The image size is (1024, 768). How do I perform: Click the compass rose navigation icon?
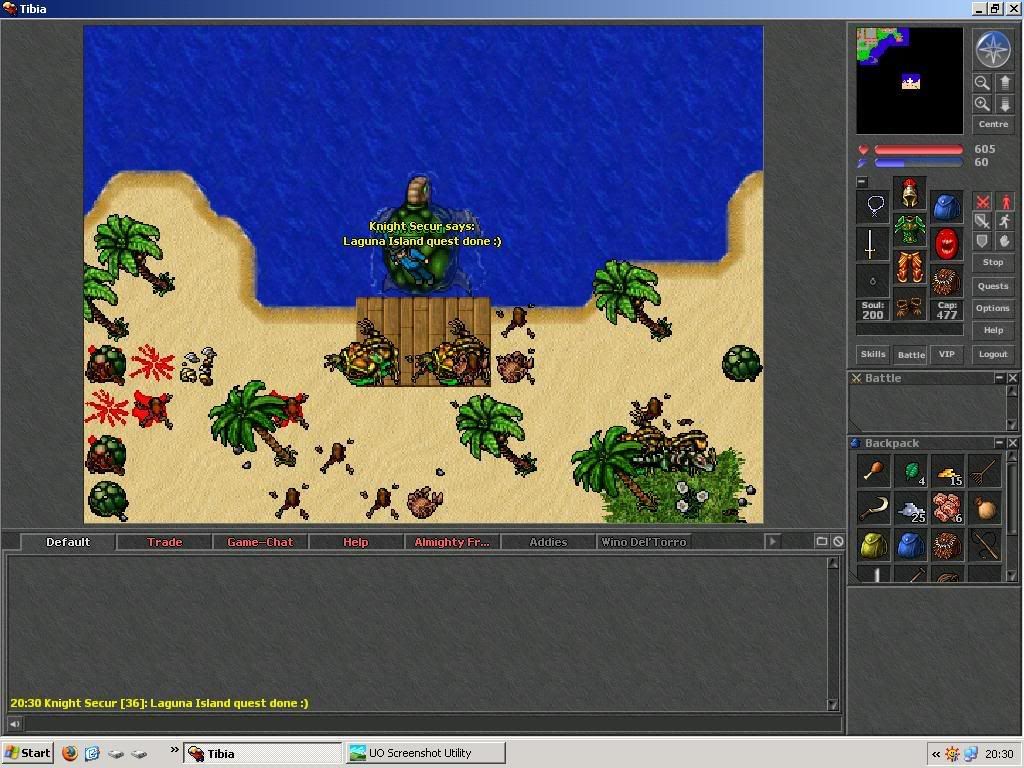(993, 50)
